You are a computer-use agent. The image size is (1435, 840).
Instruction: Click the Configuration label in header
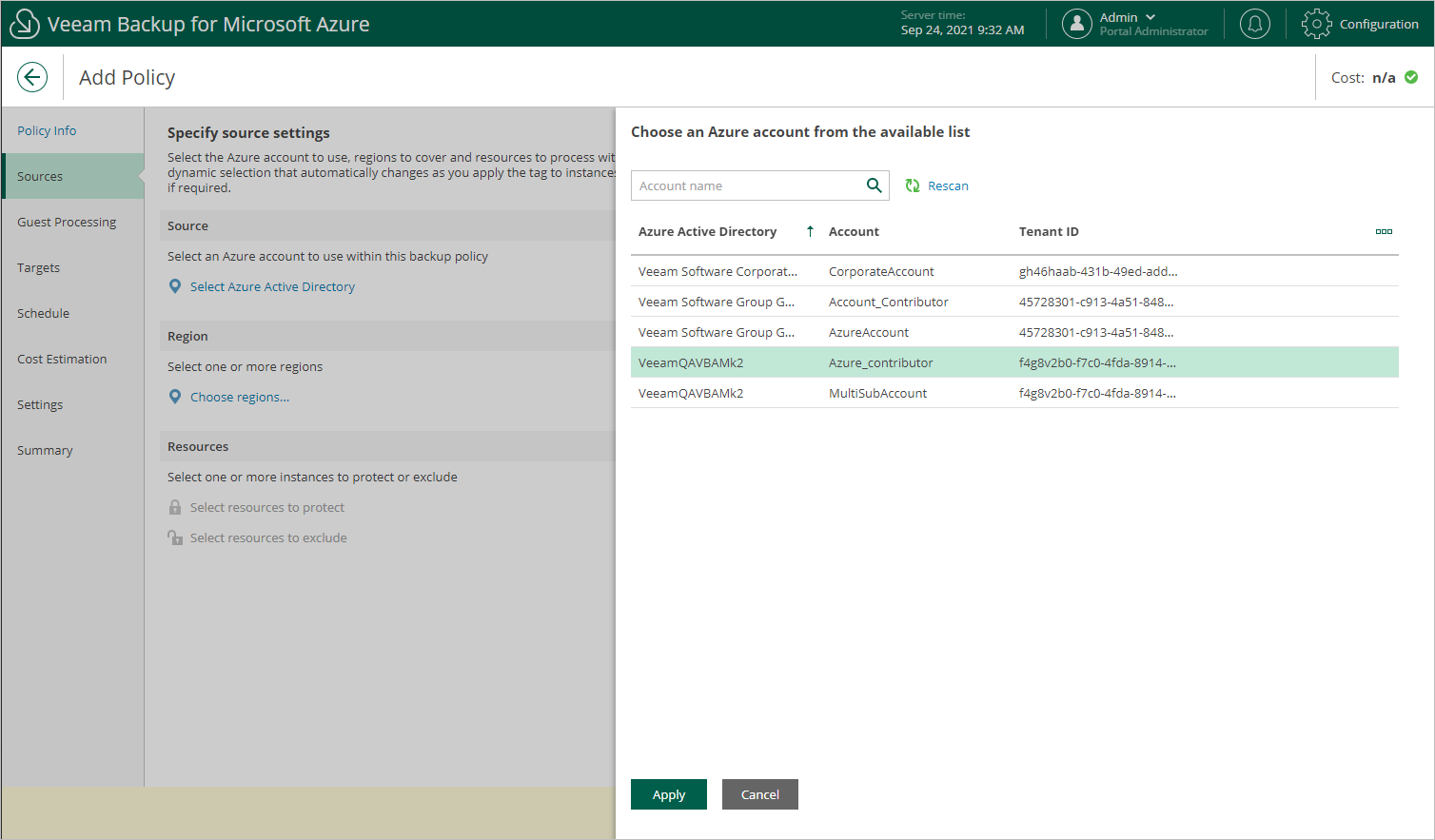coord(1379,24)
